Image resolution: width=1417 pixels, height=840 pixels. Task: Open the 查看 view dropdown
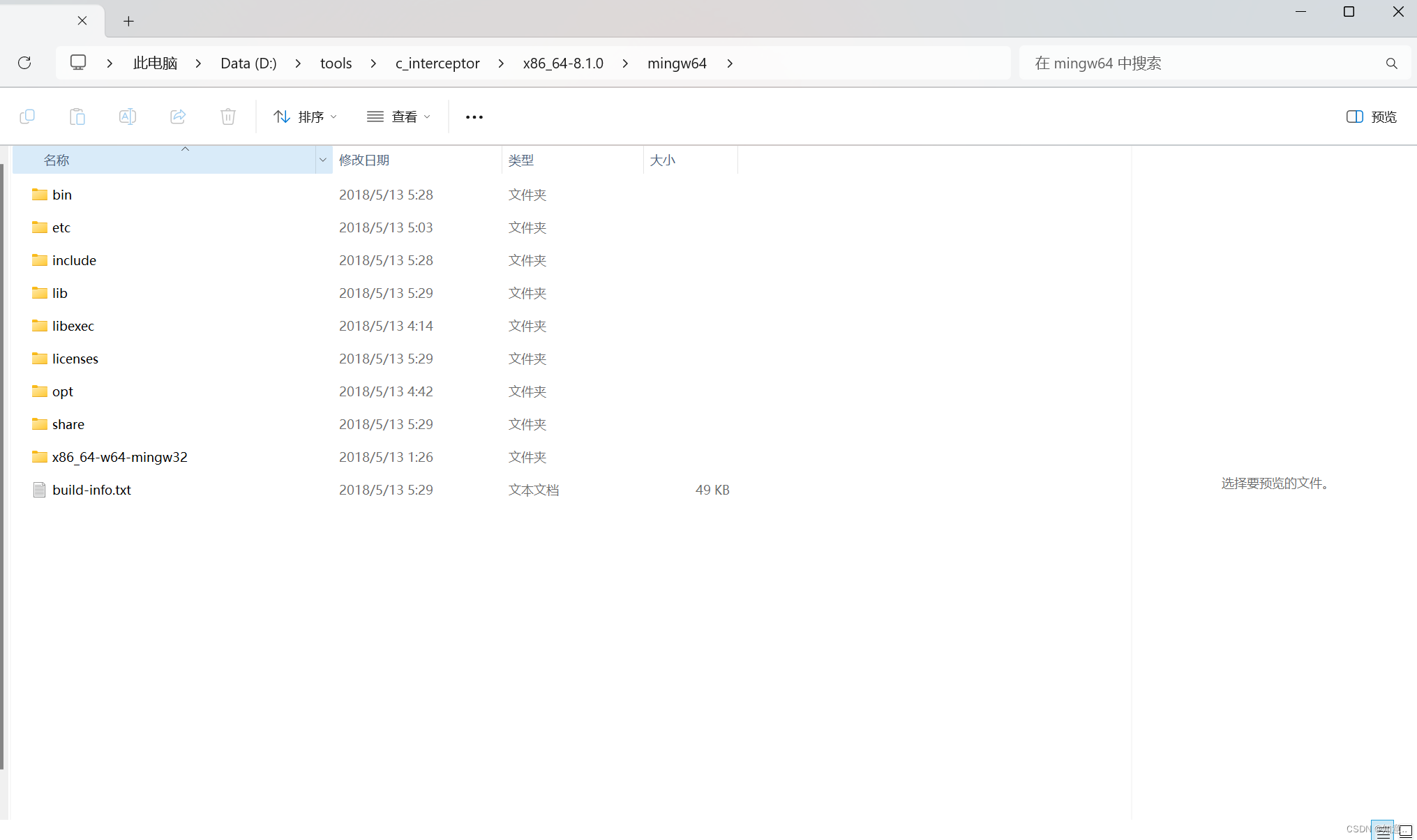[x=398, y=117]
